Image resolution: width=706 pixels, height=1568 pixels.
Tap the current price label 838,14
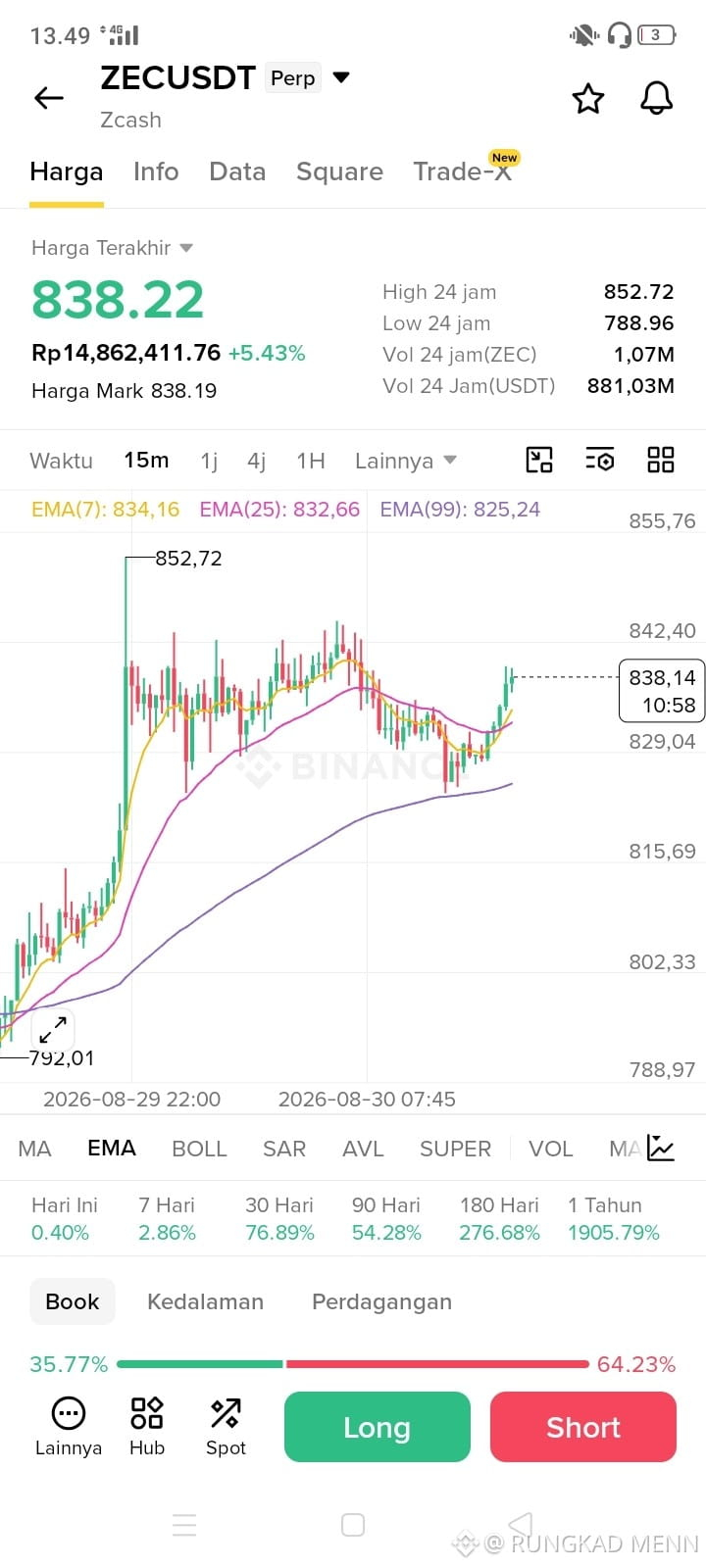662,691
